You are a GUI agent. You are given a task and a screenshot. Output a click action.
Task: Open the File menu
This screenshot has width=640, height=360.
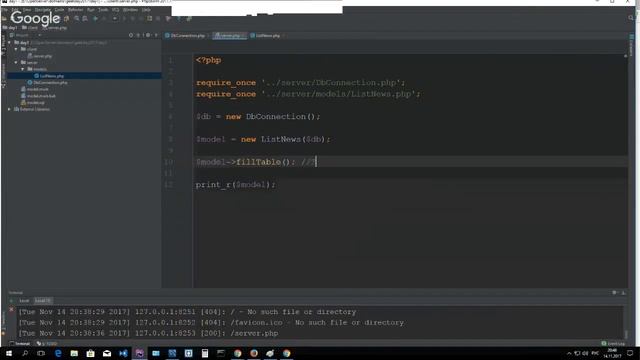(x=4, y=9)
